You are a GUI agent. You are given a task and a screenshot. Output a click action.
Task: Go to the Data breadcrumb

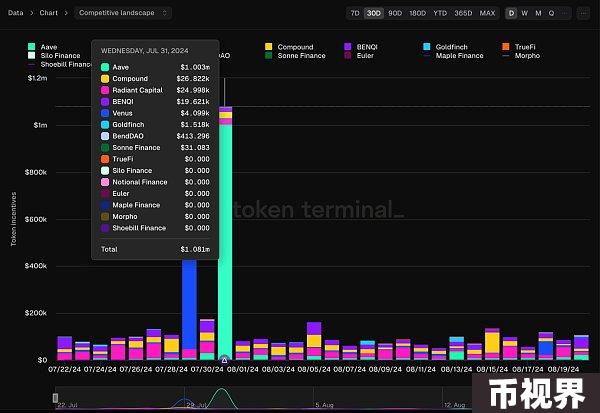(15, 13)
